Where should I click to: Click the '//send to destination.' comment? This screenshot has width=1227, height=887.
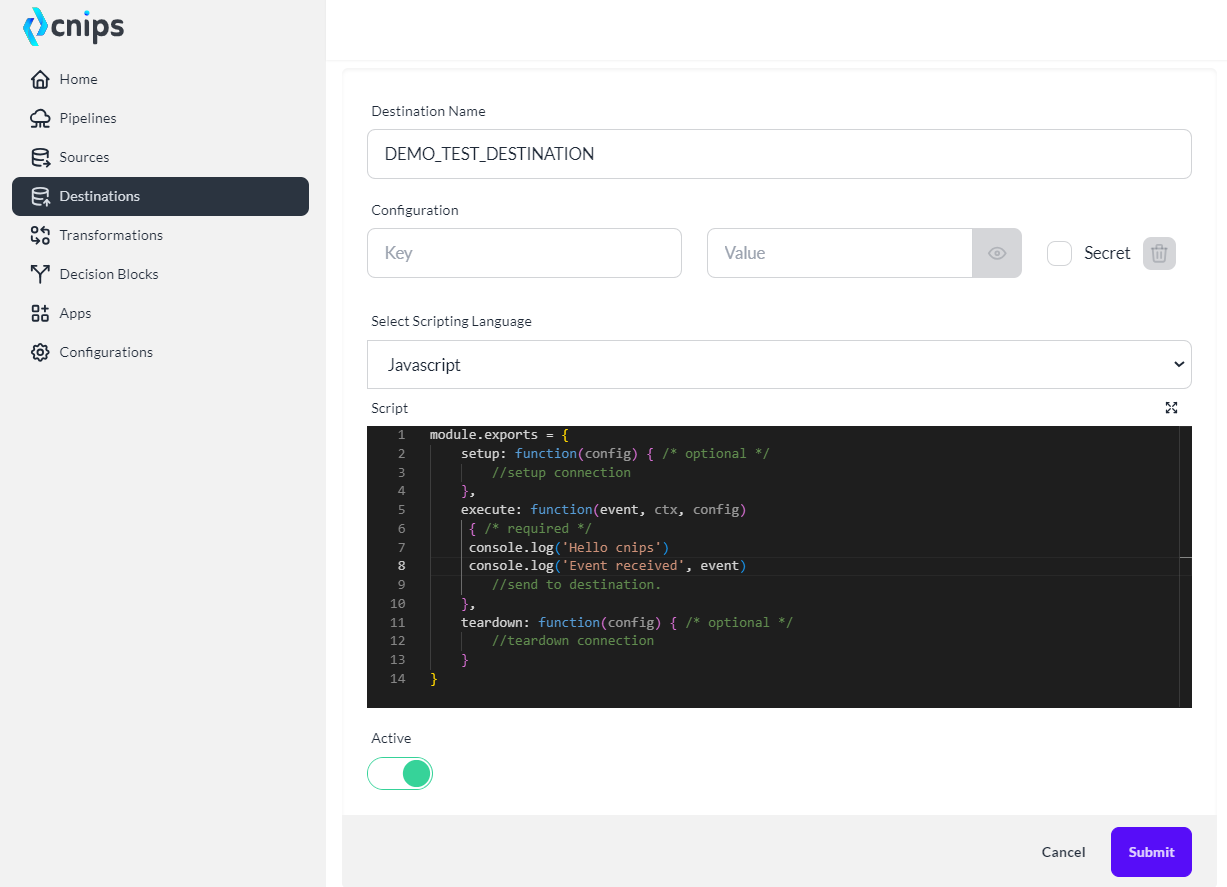[x=576, y=585]
